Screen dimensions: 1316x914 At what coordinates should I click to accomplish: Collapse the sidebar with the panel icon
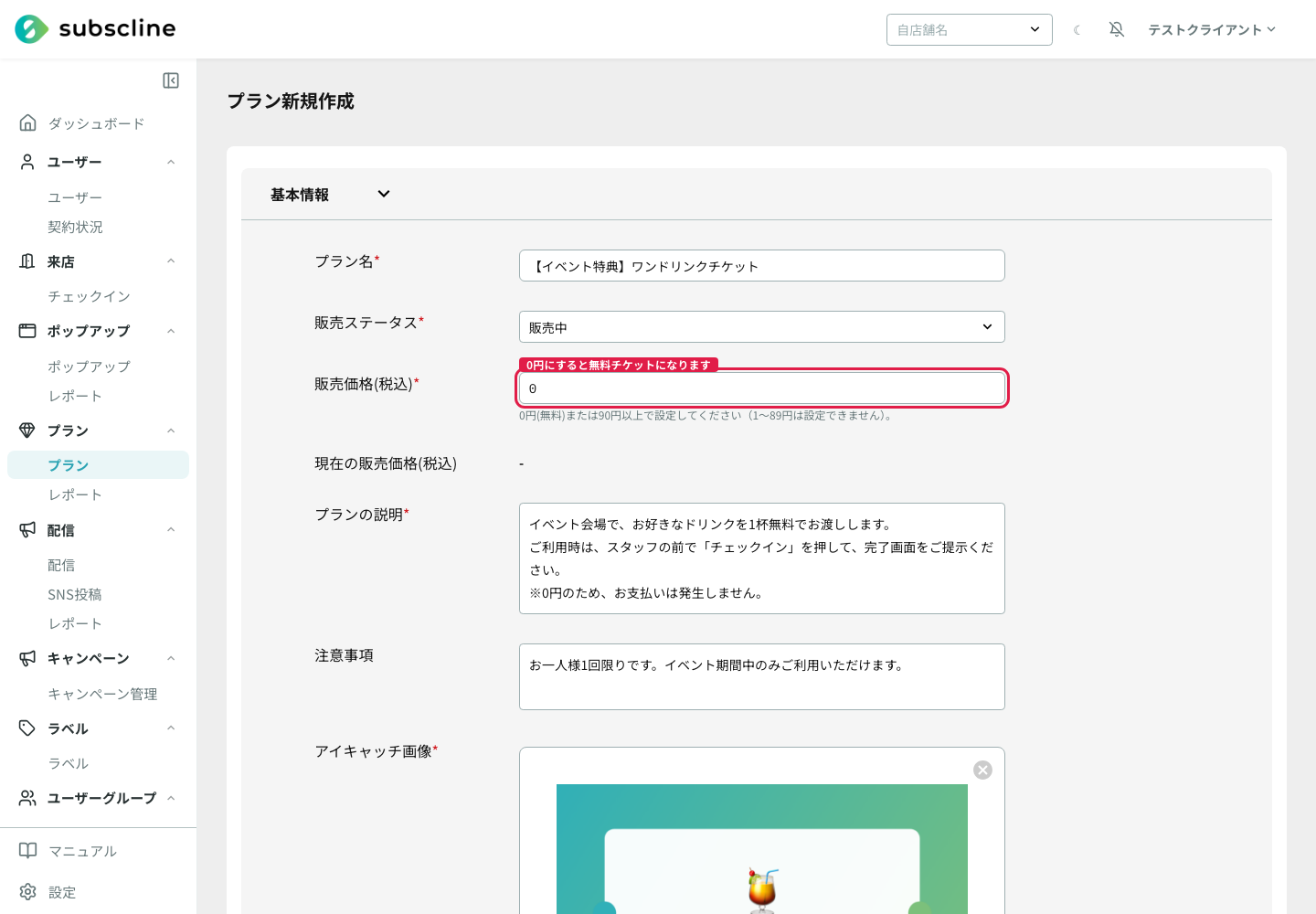(x=171, y=80)
